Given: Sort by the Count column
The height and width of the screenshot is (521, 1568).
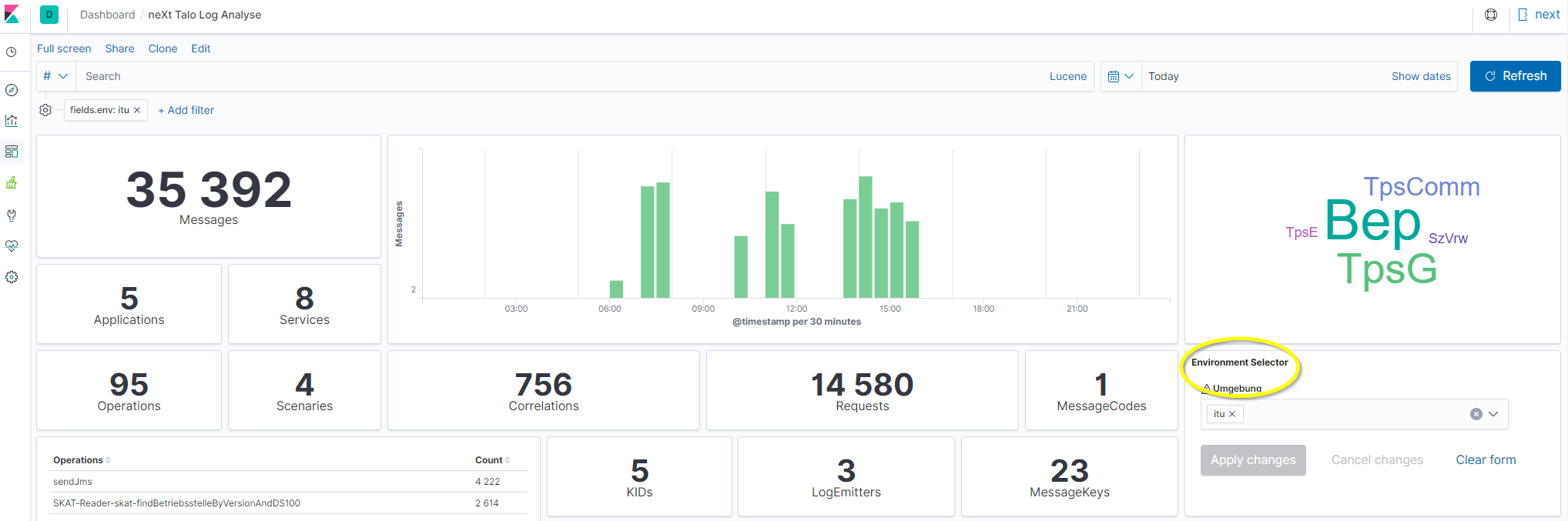Looking at the screenshot, I should pos(493,460).
